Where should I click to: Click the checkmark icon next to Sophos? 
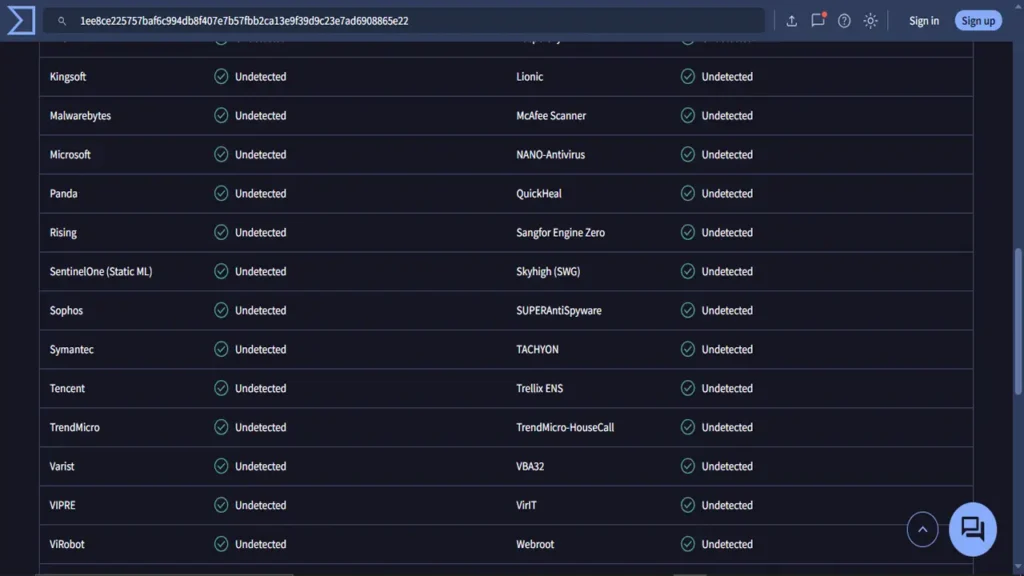coord(221,310)
